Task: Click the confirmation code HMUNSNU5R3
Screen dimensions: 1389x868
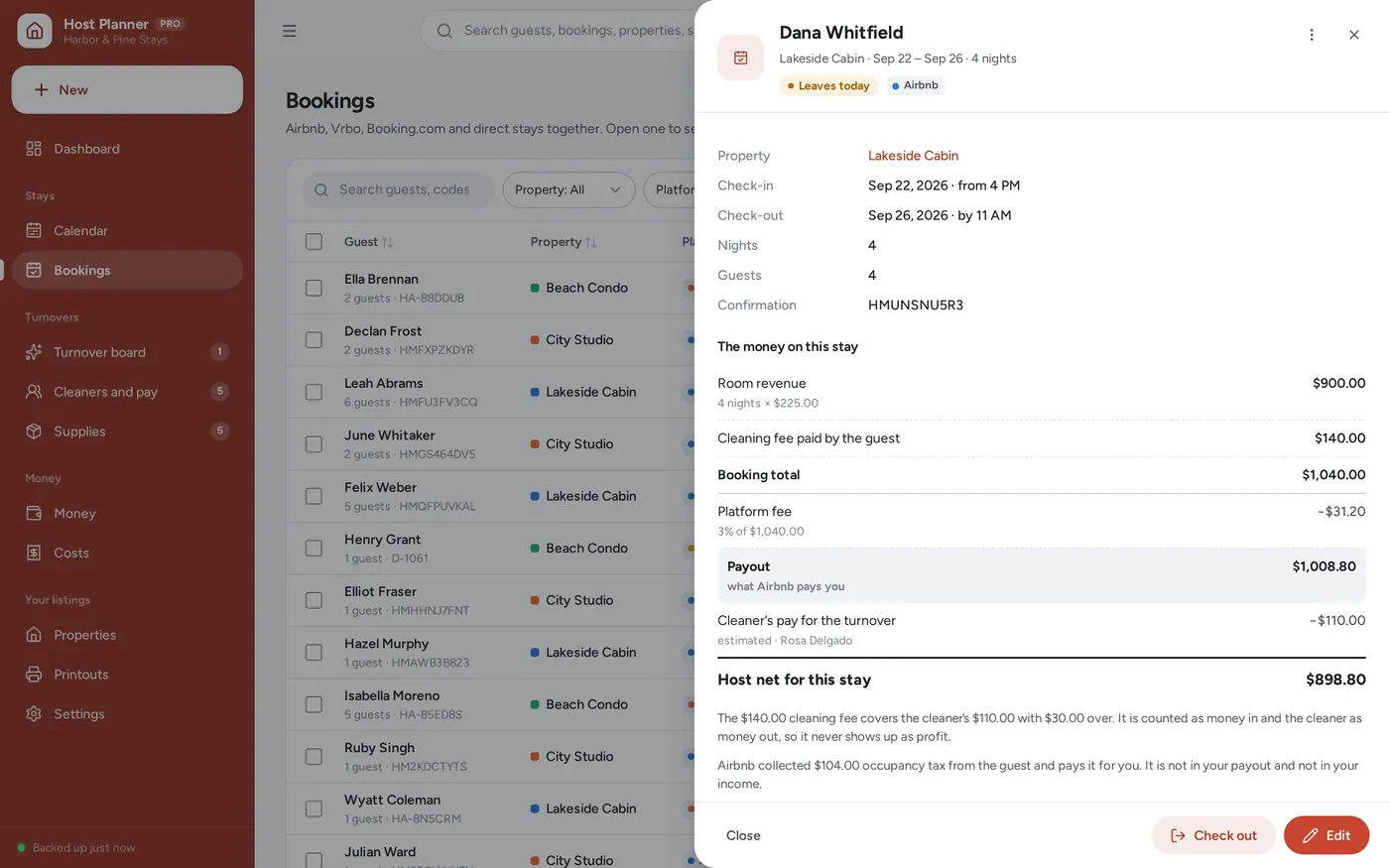Action: tap(916, 306)
